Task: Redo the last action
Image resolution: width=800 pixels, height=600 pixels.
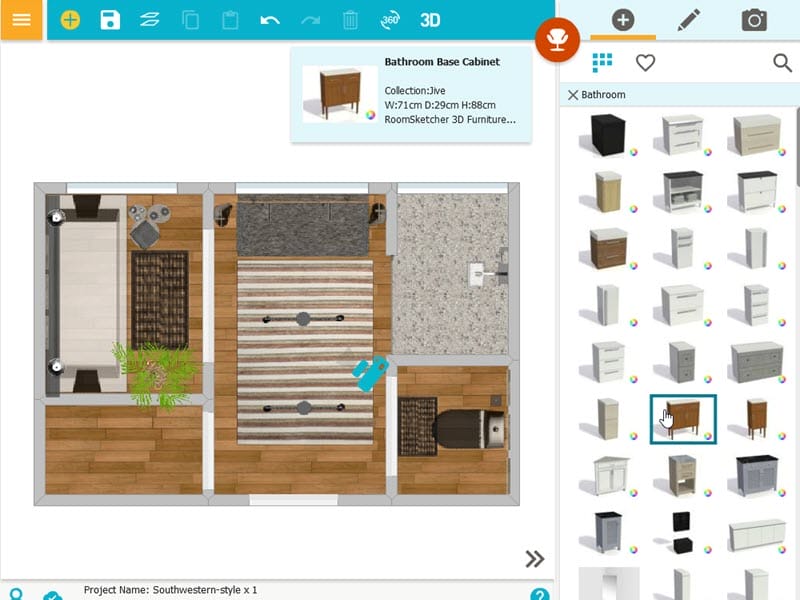Action: tap(310, 19)
